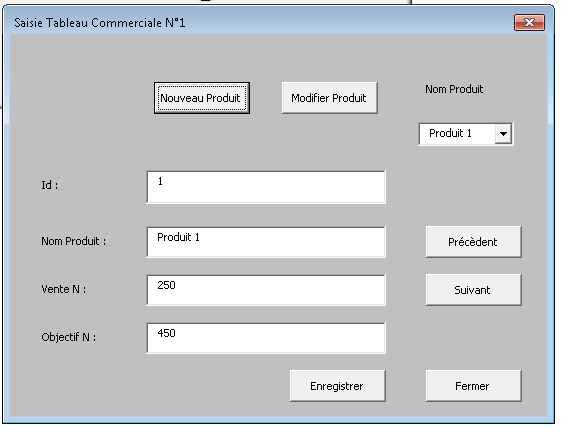Advance to the next record with Suivant

click(x=473, y=290)
